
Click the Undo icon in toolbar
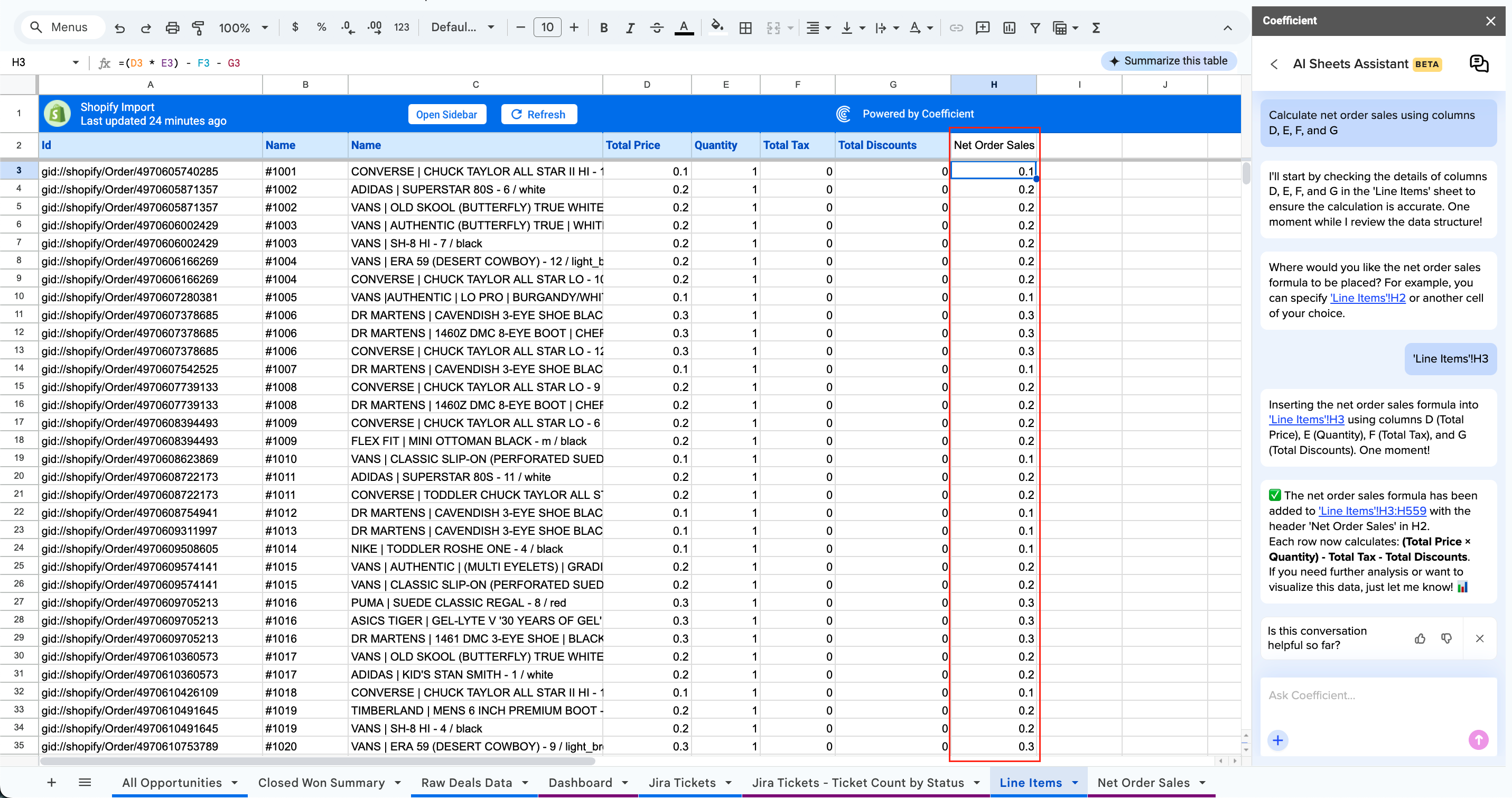120,27
